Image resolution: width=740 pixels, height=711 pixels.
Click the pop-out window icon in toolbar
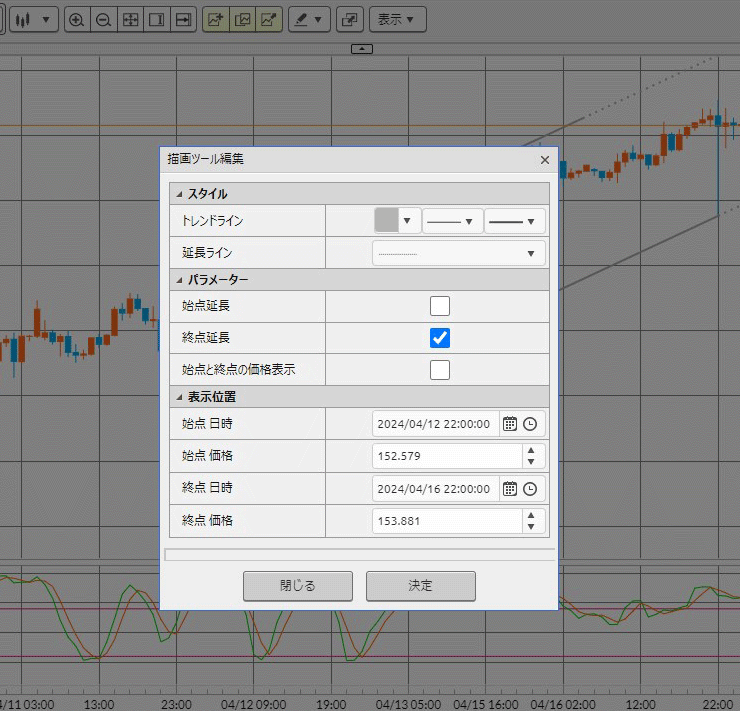click(348, 19)
